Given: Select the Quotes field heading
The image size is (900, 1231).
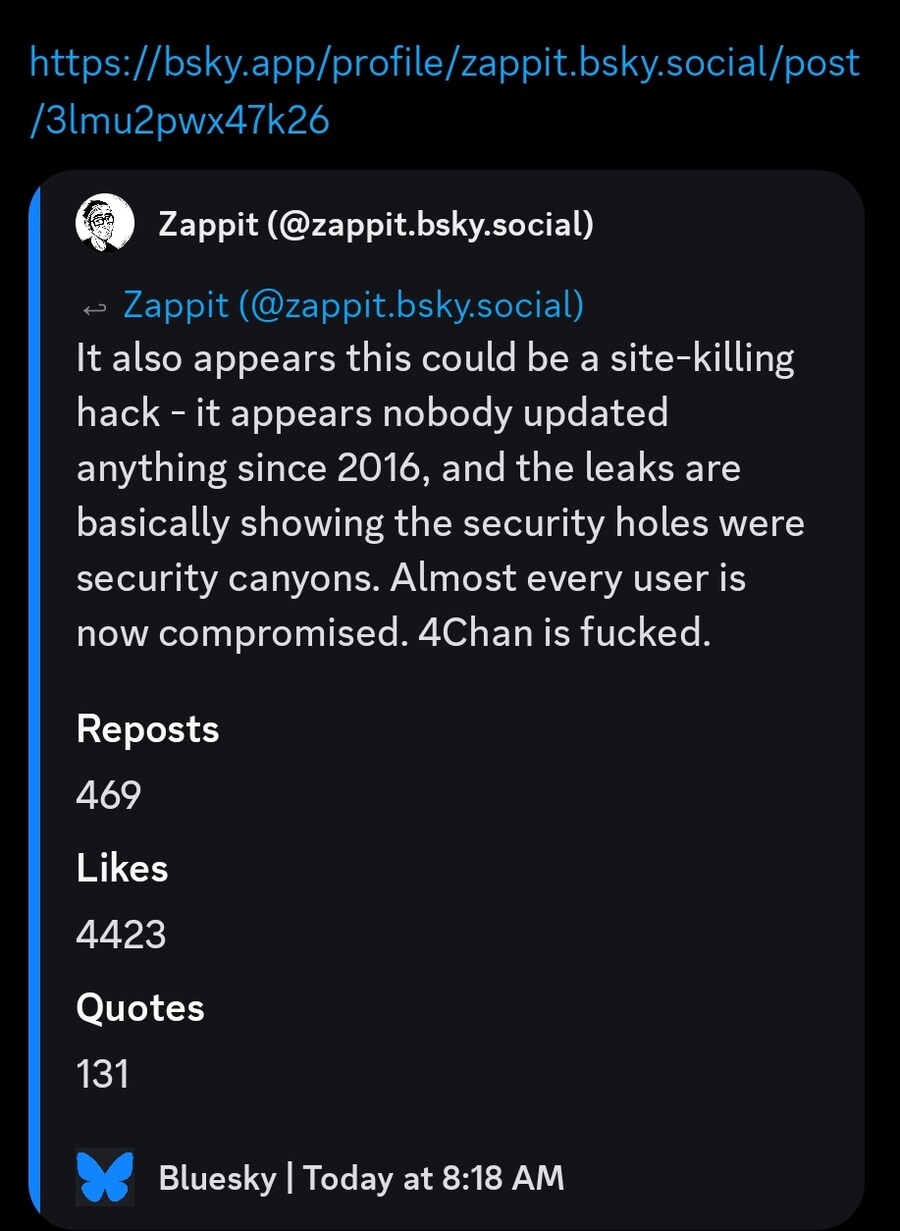Looking at the screenshot, I should 140,1007.
